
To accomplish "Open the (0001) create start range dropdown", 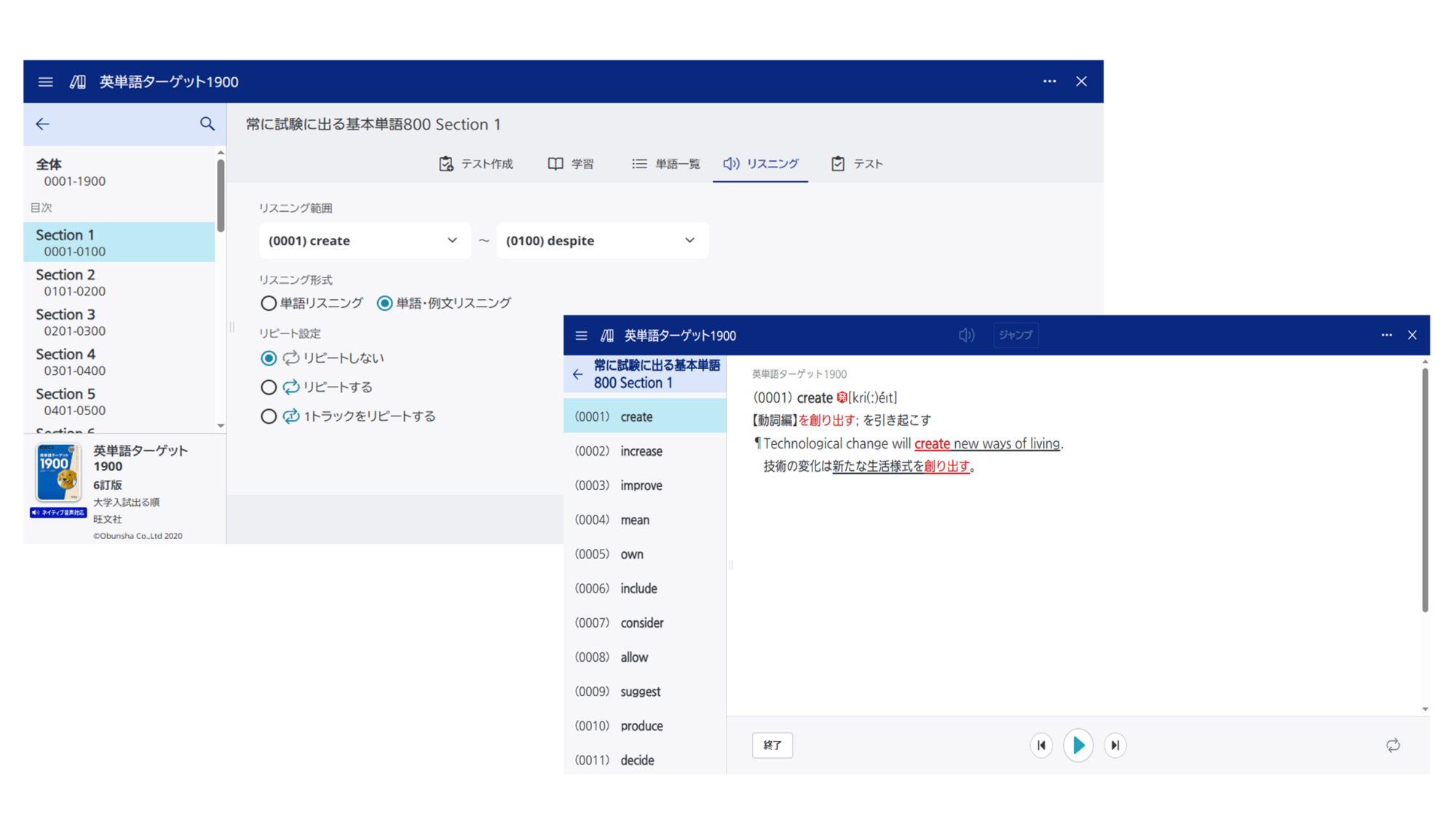I will pyautogui.click(x=364, y=240).
